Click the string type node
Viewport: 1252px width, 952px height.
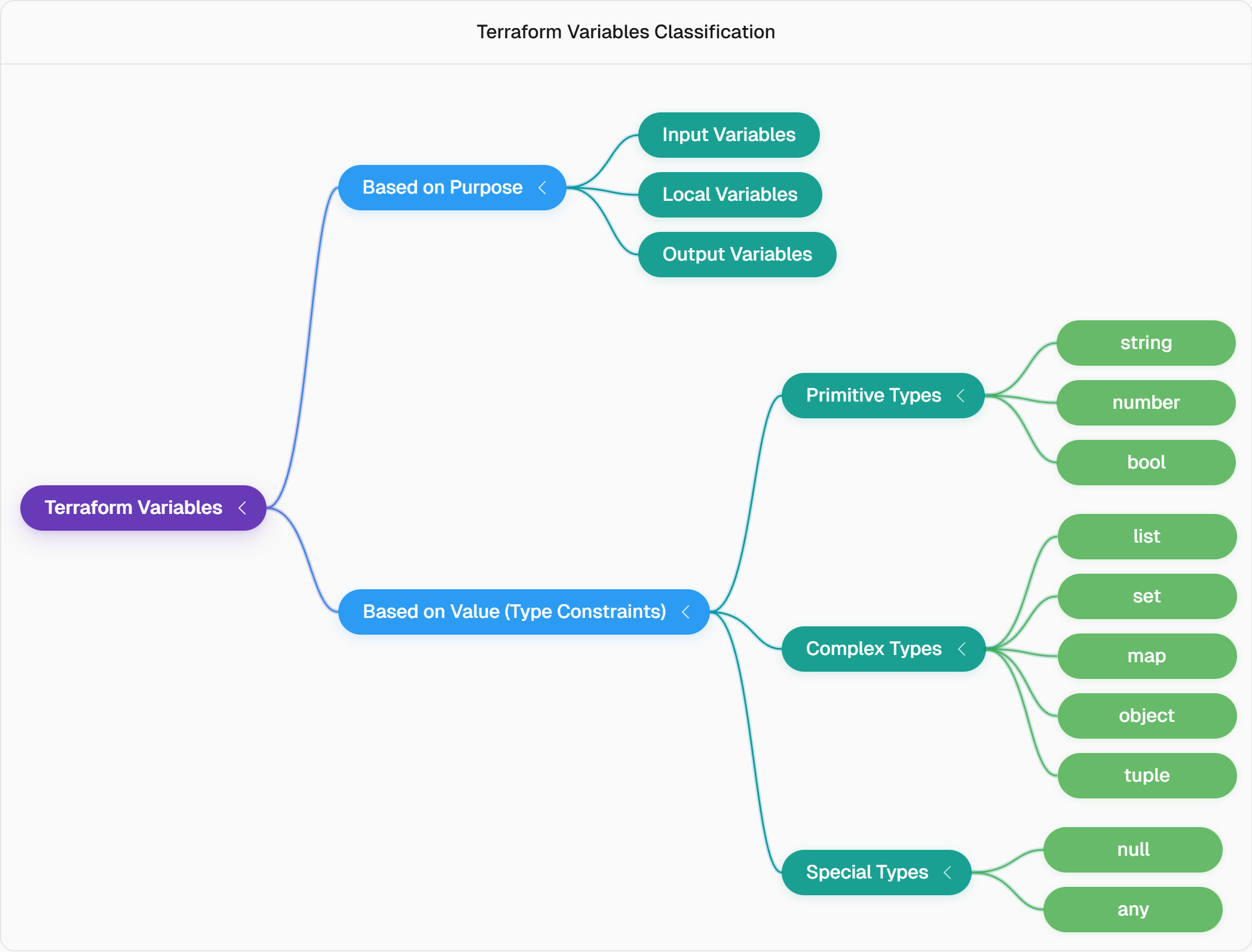click(x=1146, y=343)
